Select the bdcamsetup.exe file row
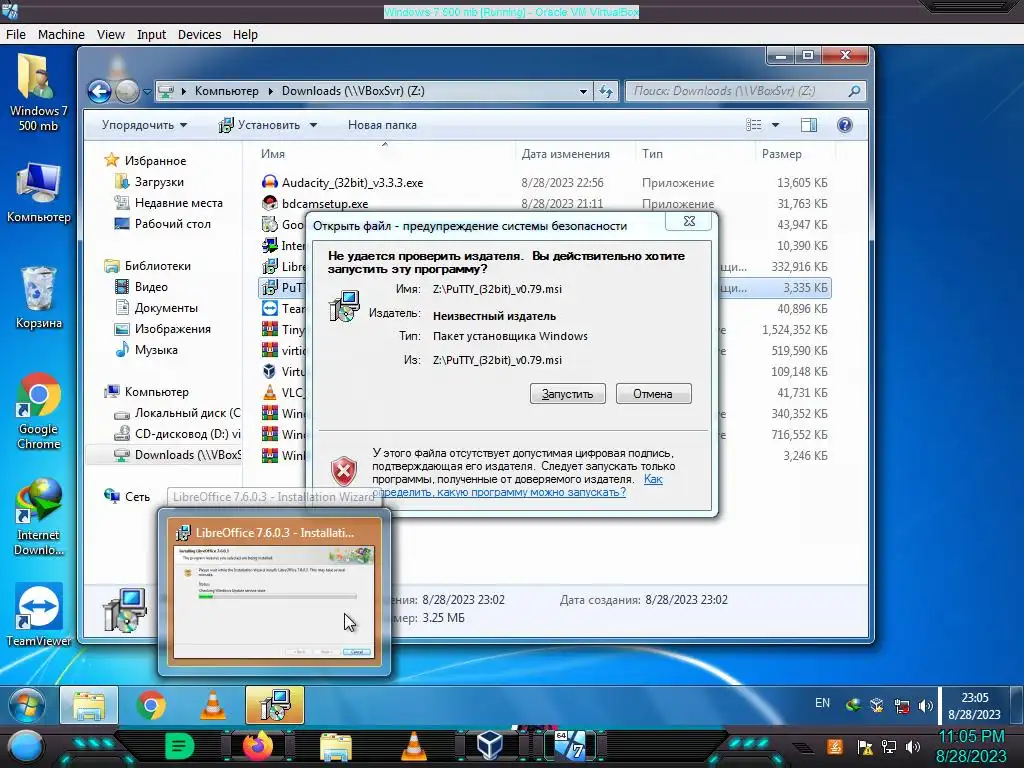This screenshot has width=1024, height=768. (545, 204)
